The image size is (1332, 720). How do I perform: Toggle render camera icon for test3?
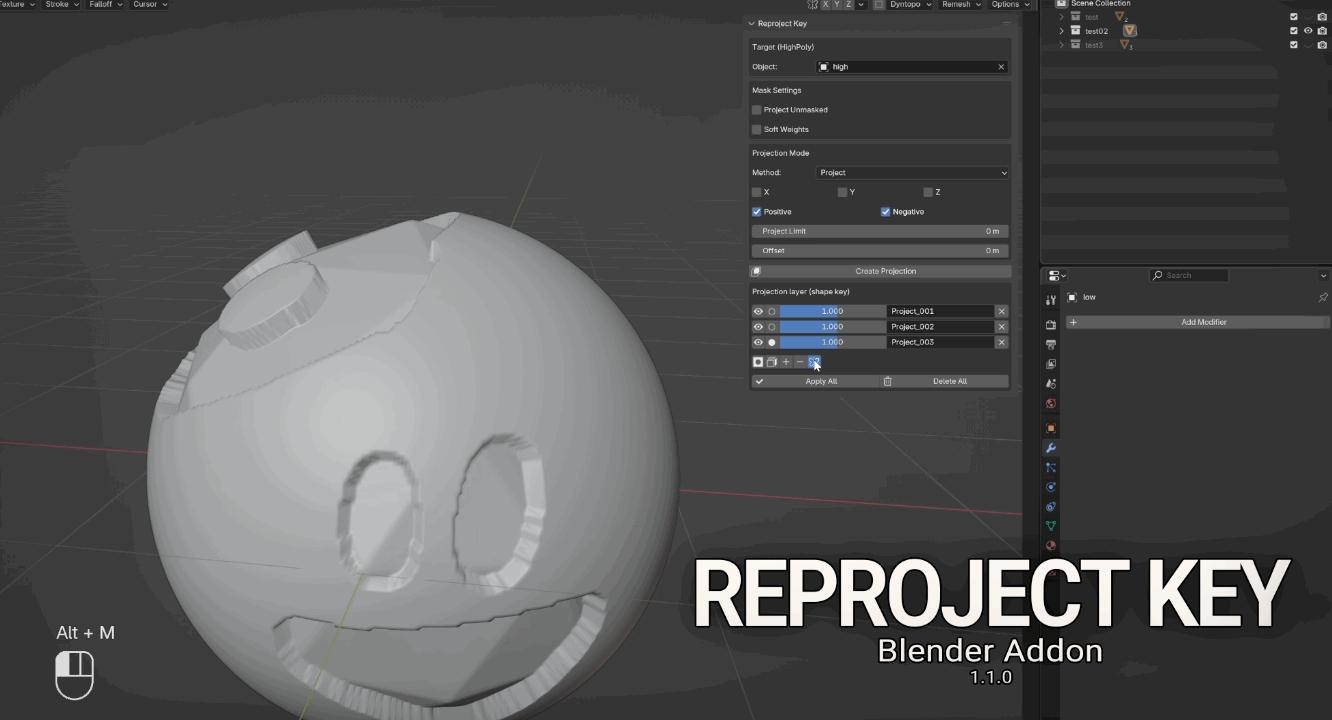(x=1322, y=45)
